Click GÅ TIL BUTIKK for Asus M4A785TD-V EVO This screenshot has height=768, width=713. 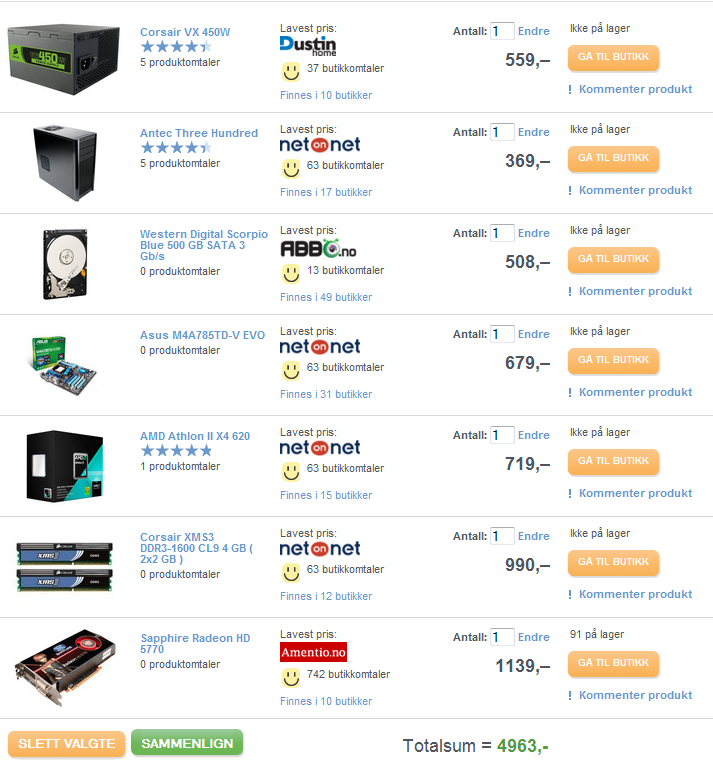coord(613,360)
